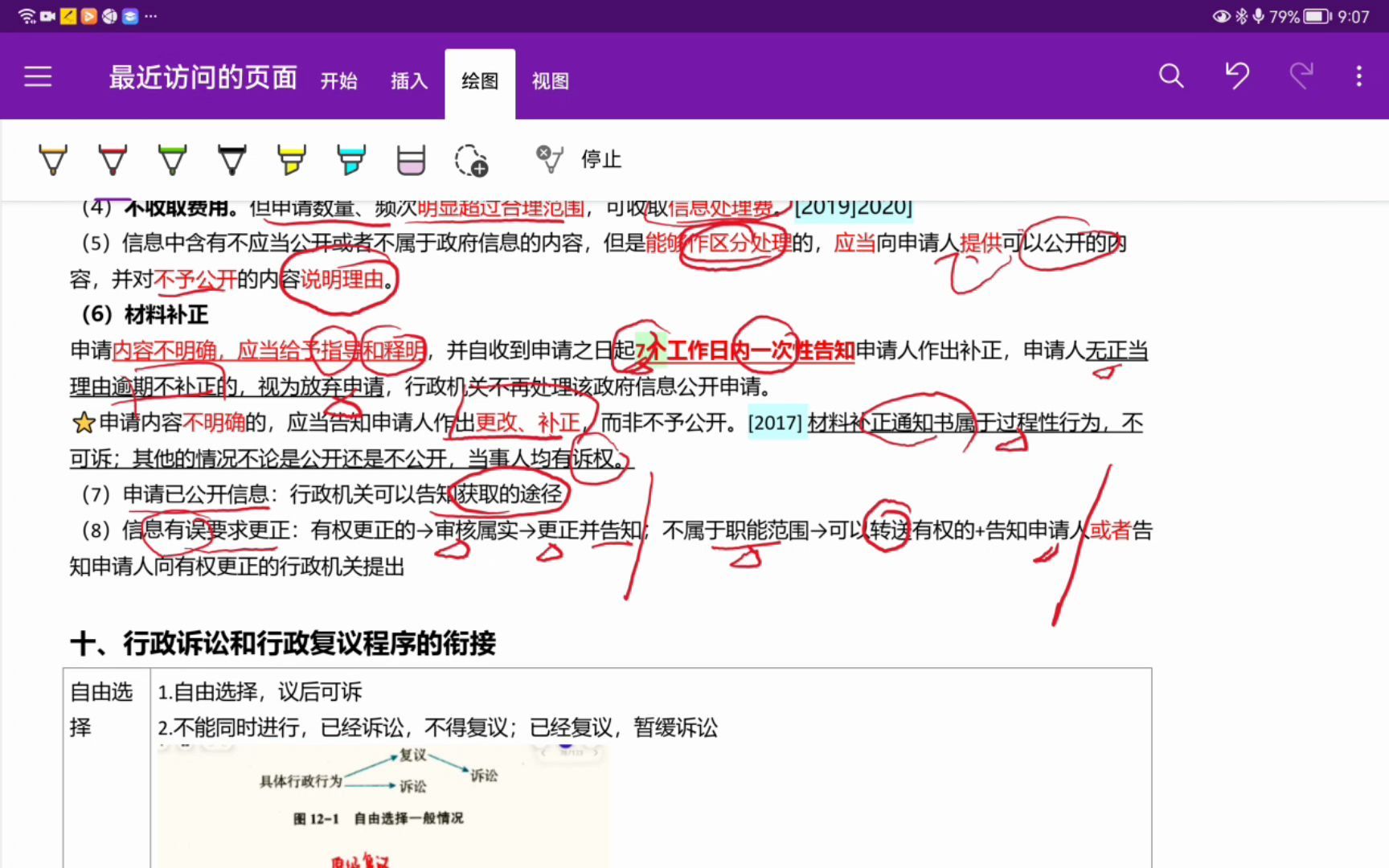Select the green pen tool
The image size is (1389, 868).
click(x=172, y=160)
